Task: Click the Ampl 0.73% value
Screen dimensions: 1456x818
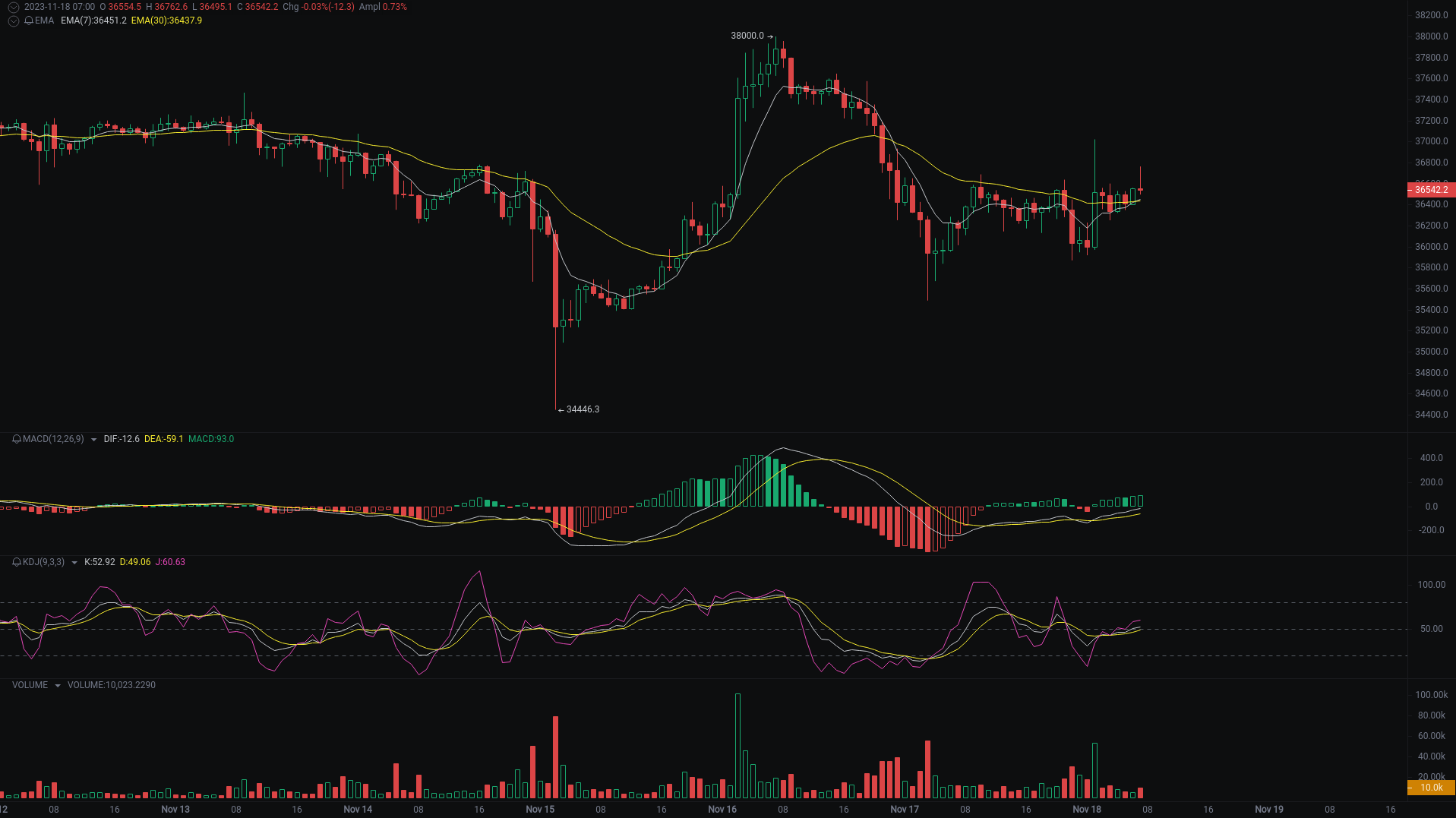Action: tap(383, 7)
